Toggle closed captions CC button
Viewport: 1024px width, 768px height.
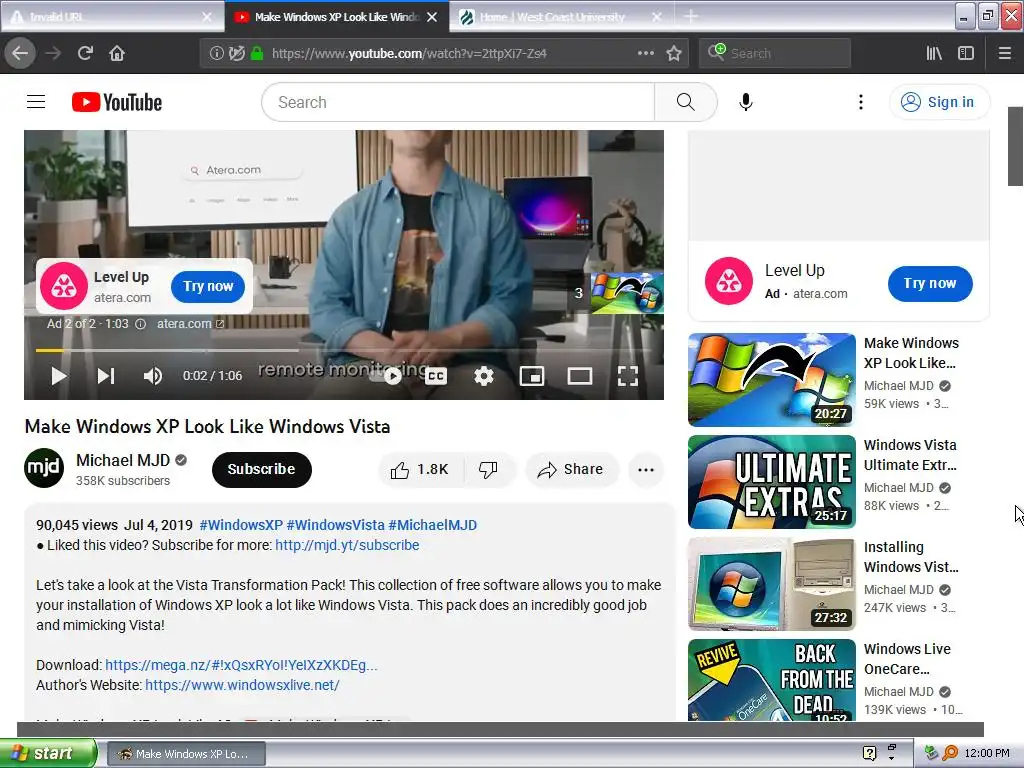tap(436, 376)
